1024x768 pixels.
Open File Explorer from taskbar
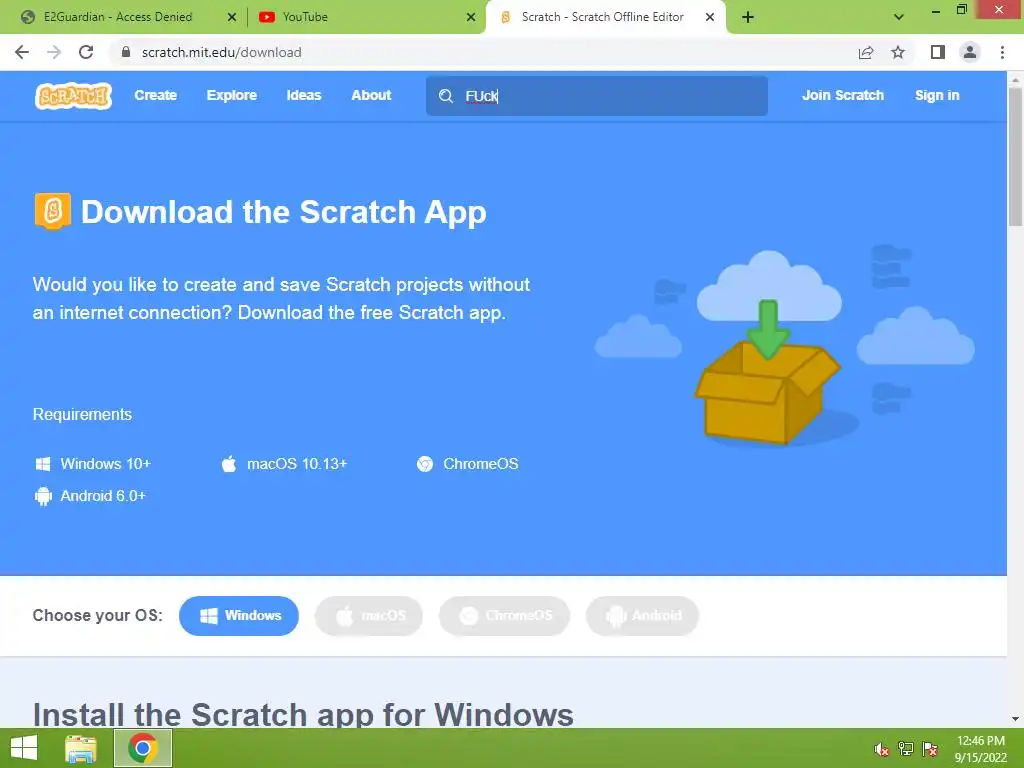pos(81,748)
